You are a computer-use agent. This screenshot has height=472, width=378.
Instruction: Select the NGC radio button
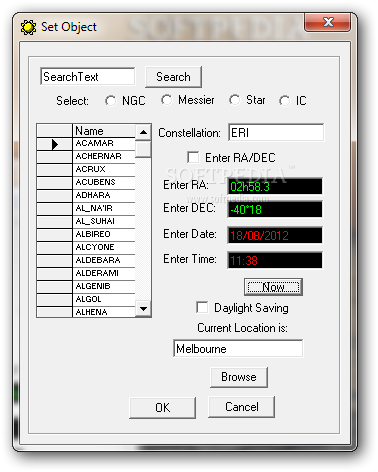pyautogui.click(x=110, y=101)
